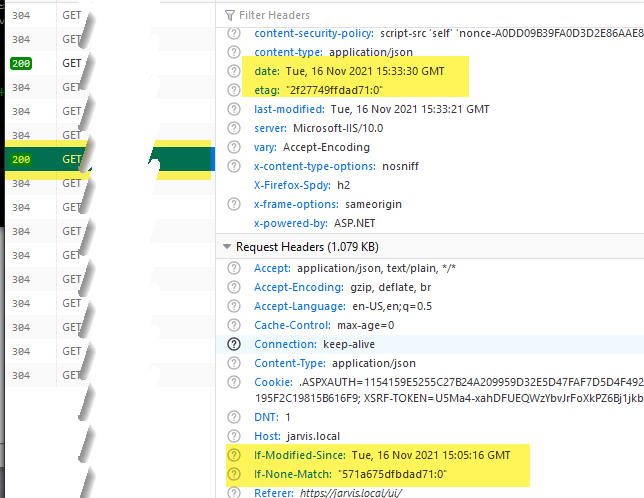Image resolution: width=644 pixels, height=498 pixels.
Task: Open help icon for last-modified header
Action: pos(234,109)
